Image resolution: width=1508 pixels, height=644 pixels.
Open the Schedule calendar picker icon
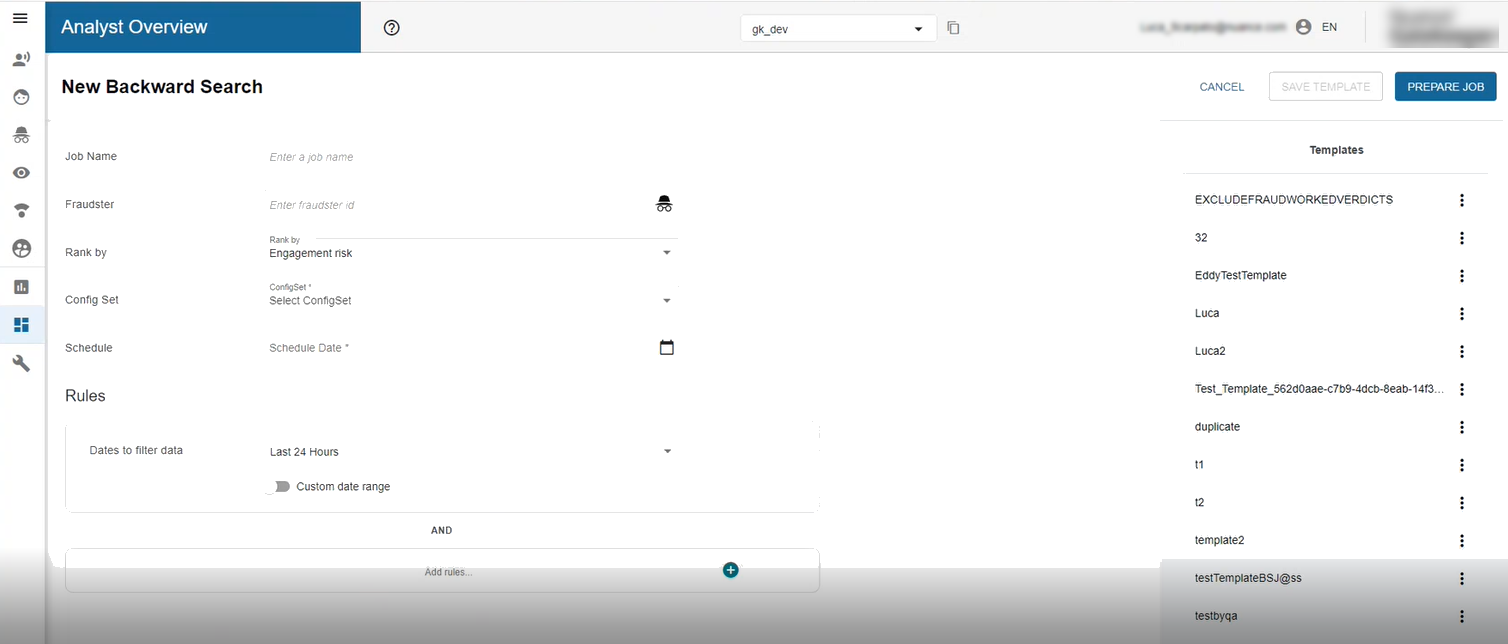coord(667,348)
